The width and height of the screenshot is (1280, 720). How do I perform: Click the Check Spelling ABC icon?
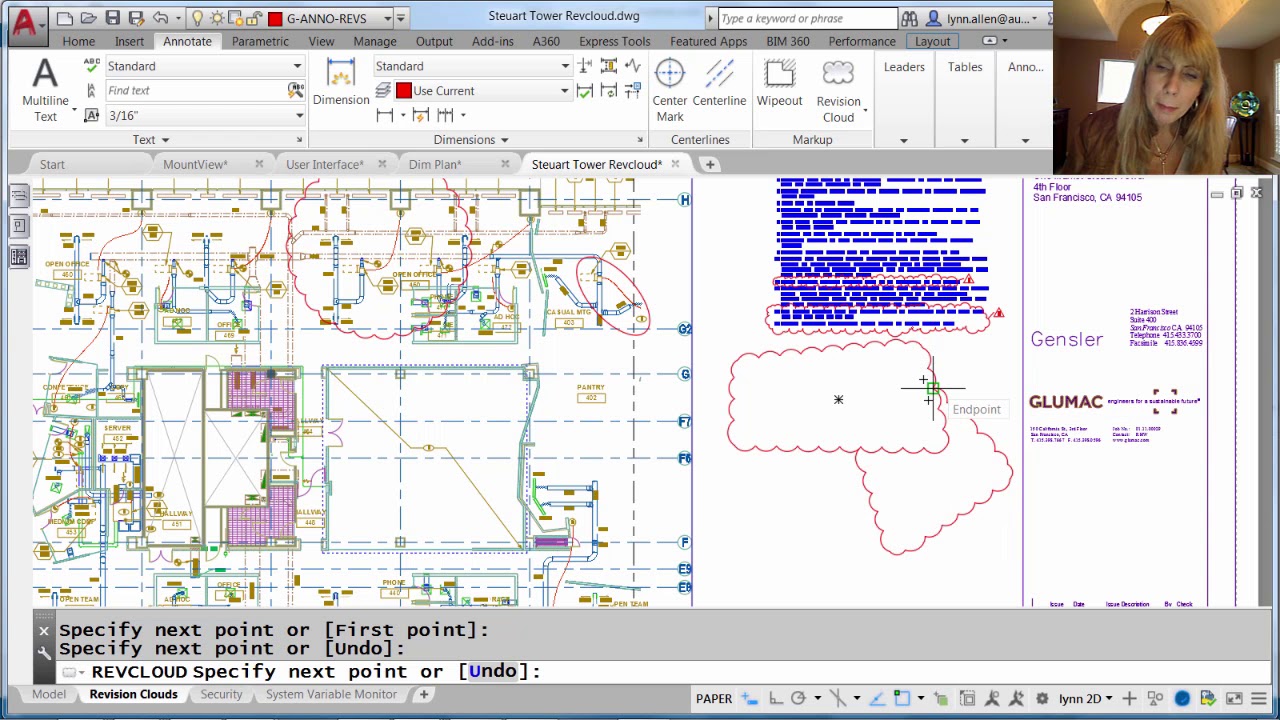coord(91,66)
